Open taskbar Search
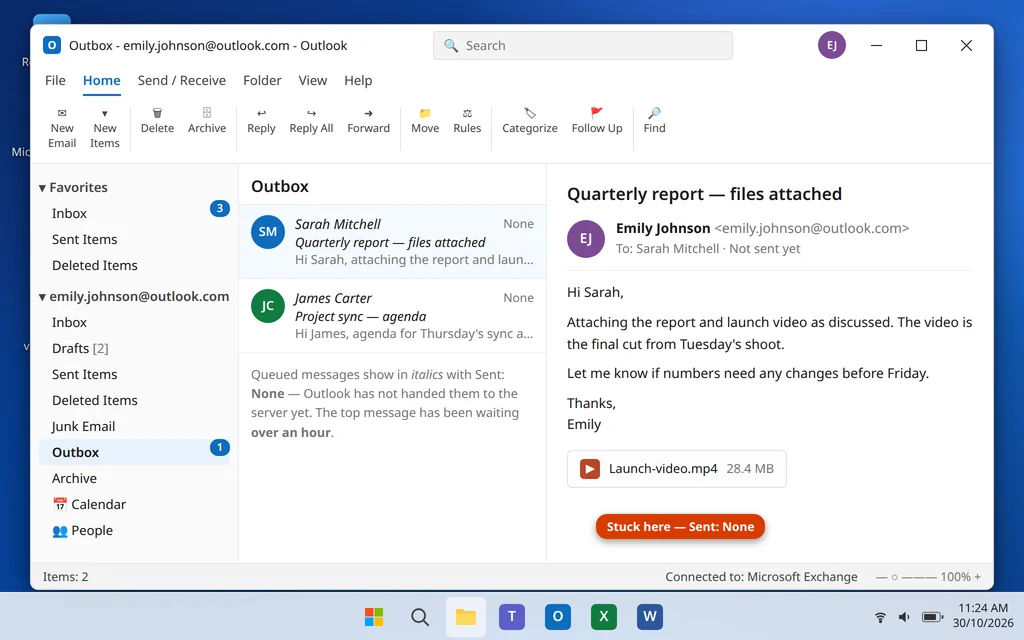The width and height of the screenshot is (1024, 640). (x=420, y=617)
